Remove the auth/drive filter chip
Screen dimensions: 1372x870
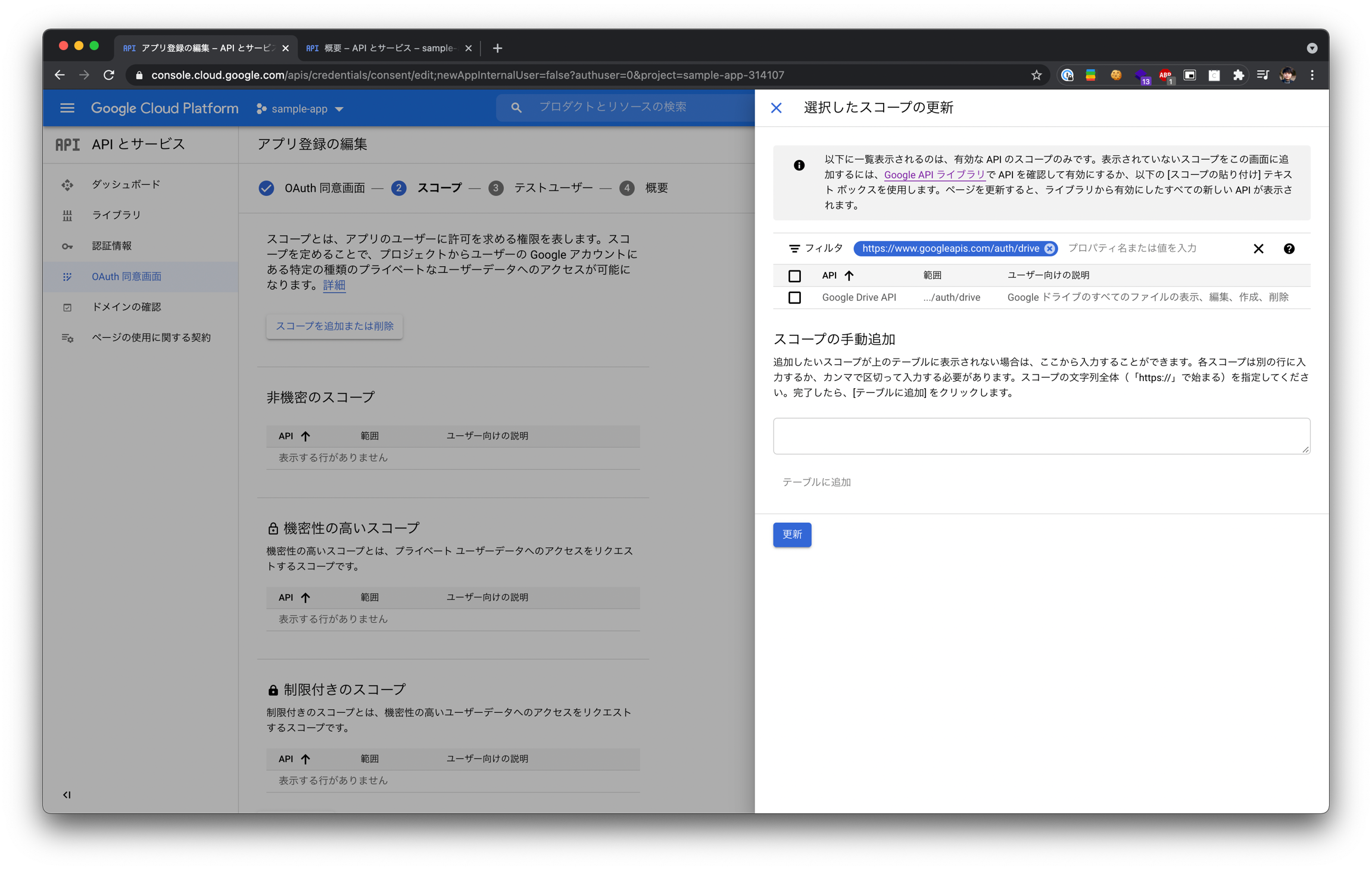(1049, 249)
